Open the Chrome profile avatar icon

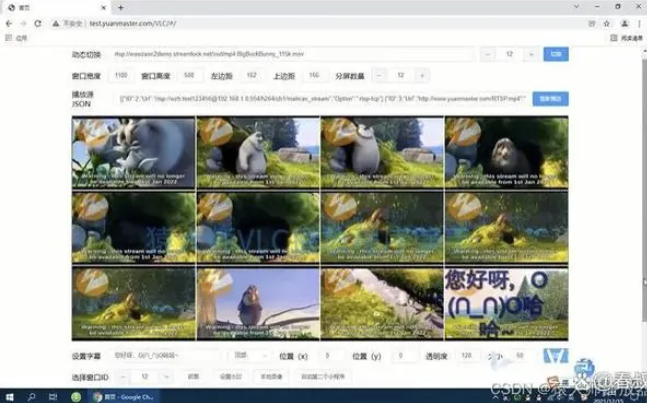(625, 24)
